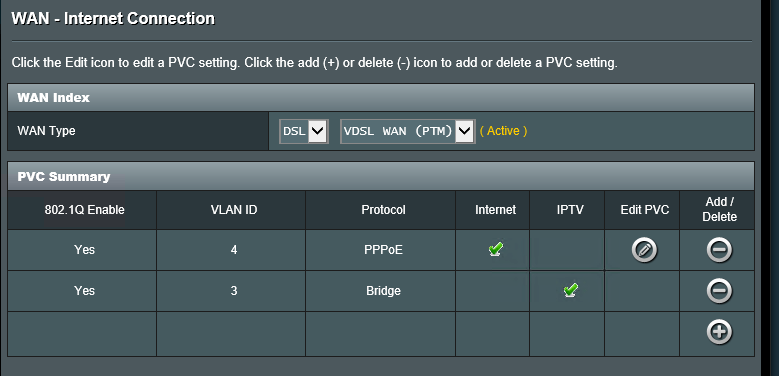The image size is (779, 376).
Task: Remove the Bridge PVC with its minus icon
Action: 719,291
